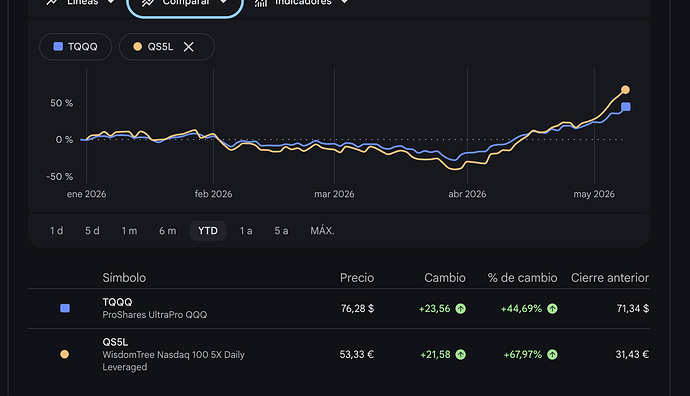Viewport: 690px width, 396px height.
Task: Click WisdomTree Nasdaq 100 5X Daily Leveraged name
Action: pyautogui.click(x=173, y=361)
